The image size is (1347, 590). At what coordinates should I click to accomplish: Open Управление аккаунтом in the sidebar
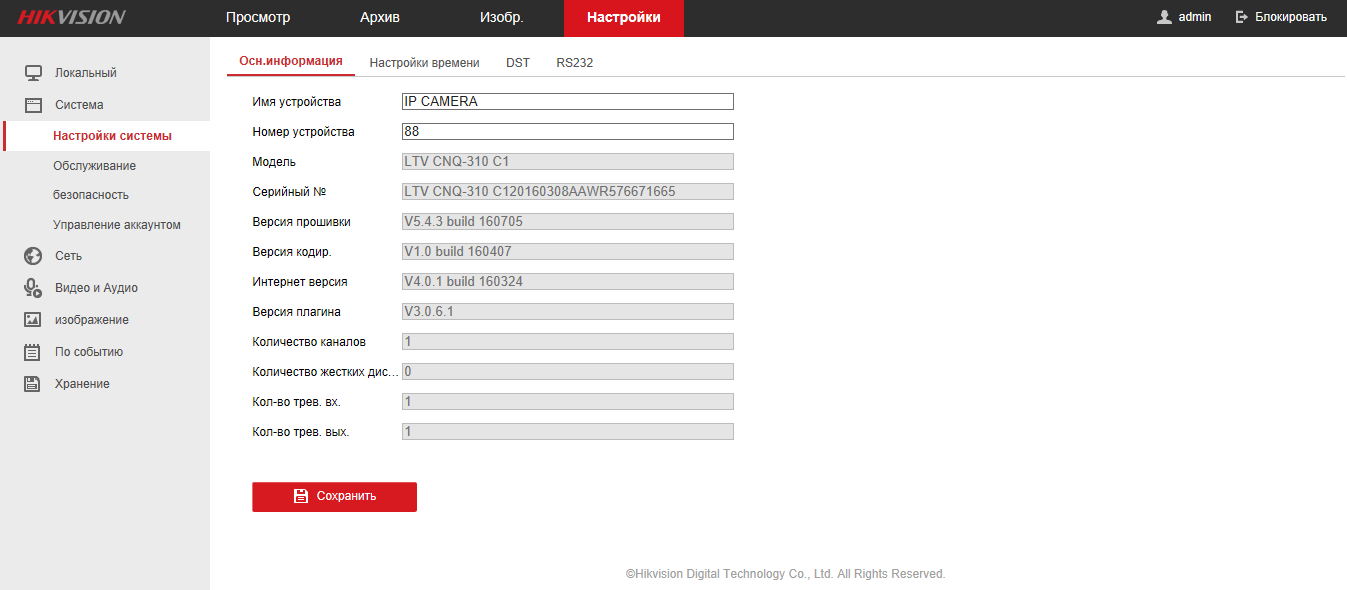click(x=117, y=225)
